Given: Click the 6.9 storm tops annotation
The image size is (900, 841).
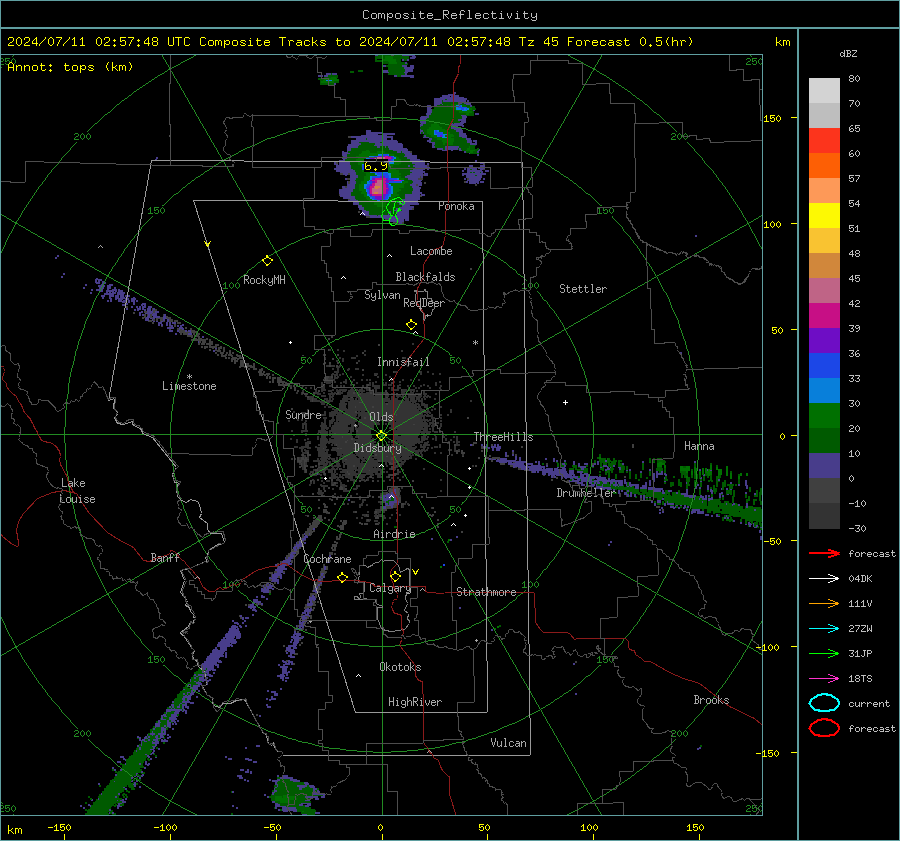Looking at the screenshot, I should coord(376,166).
